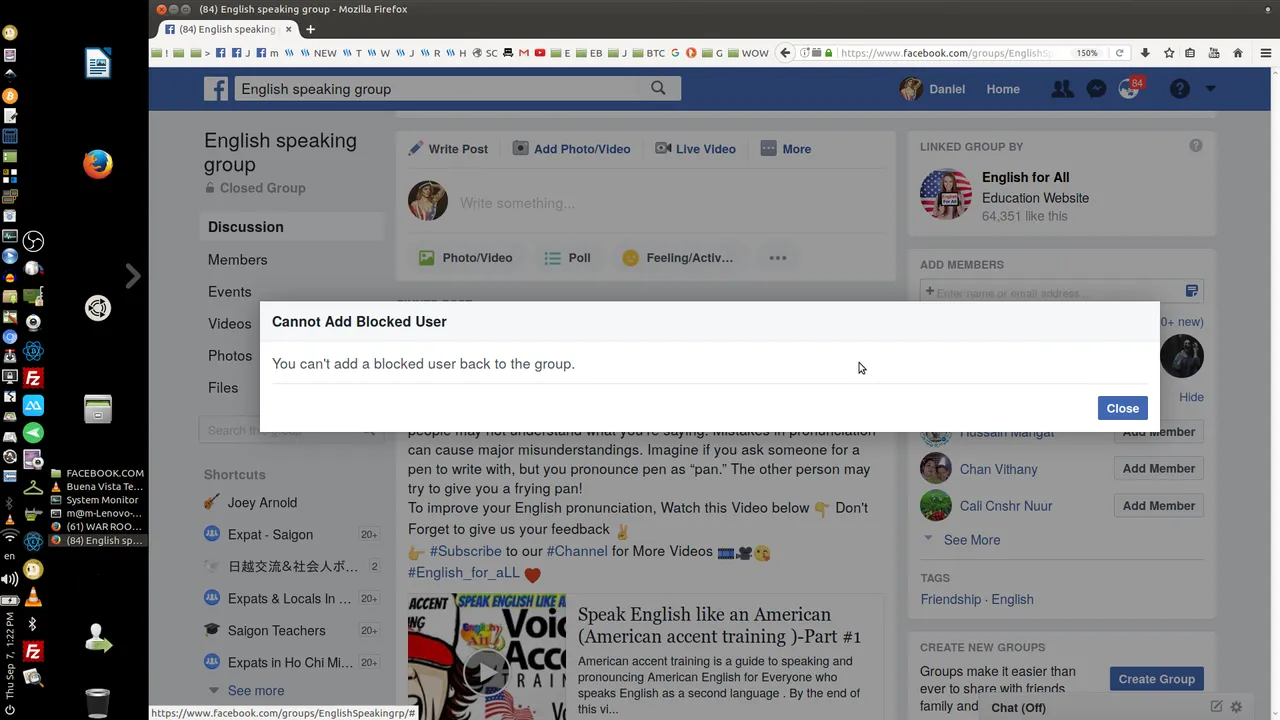Open a new Firefox tab with plus

(x=310, y=29)
